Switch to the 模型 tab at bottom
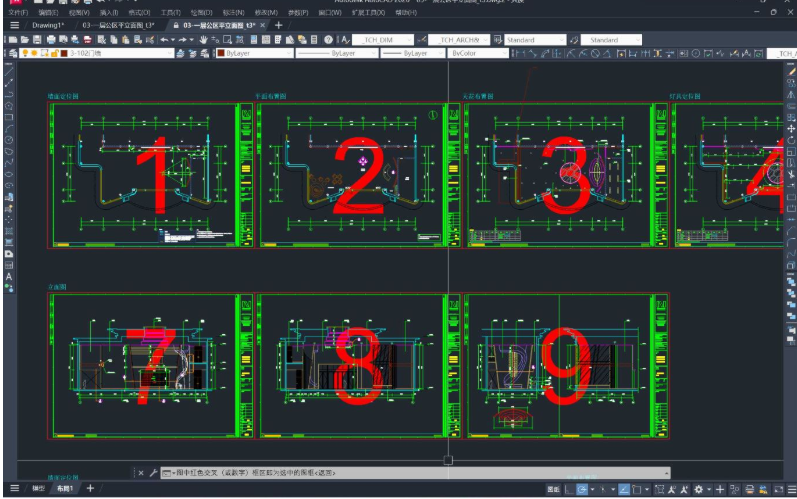The image size is (797, 499). pos(39,488)
